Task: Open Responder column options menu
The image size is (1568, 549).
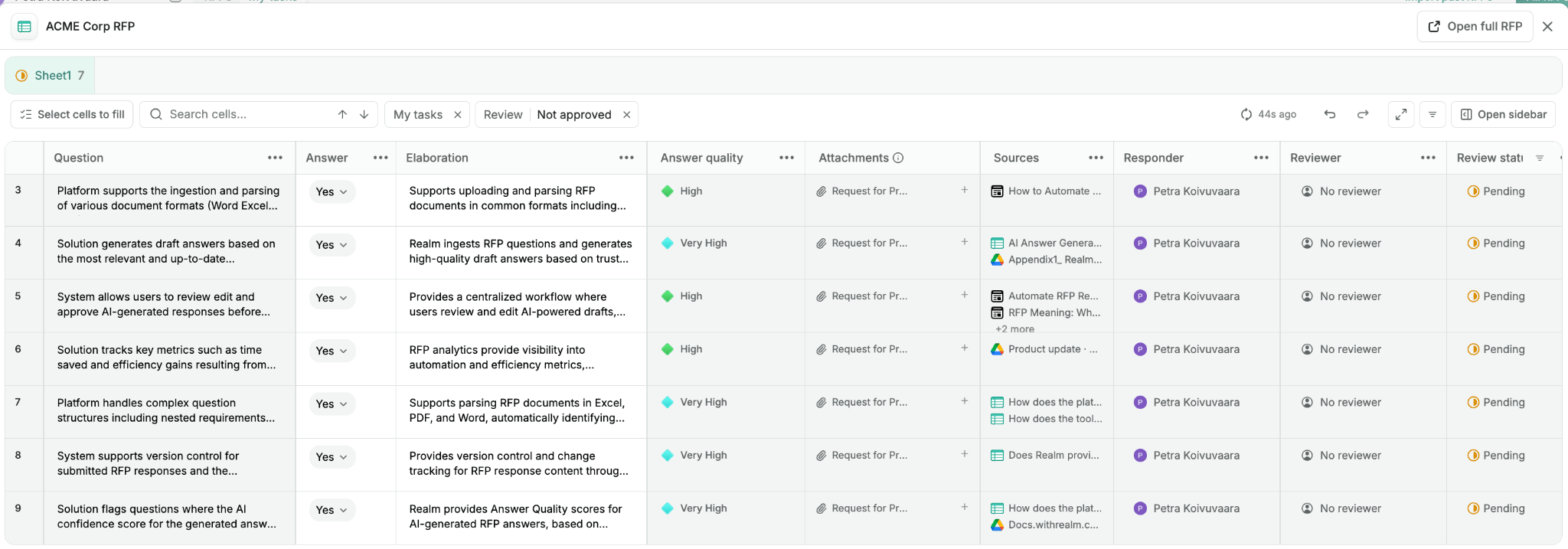Action: click(1261, 158)
